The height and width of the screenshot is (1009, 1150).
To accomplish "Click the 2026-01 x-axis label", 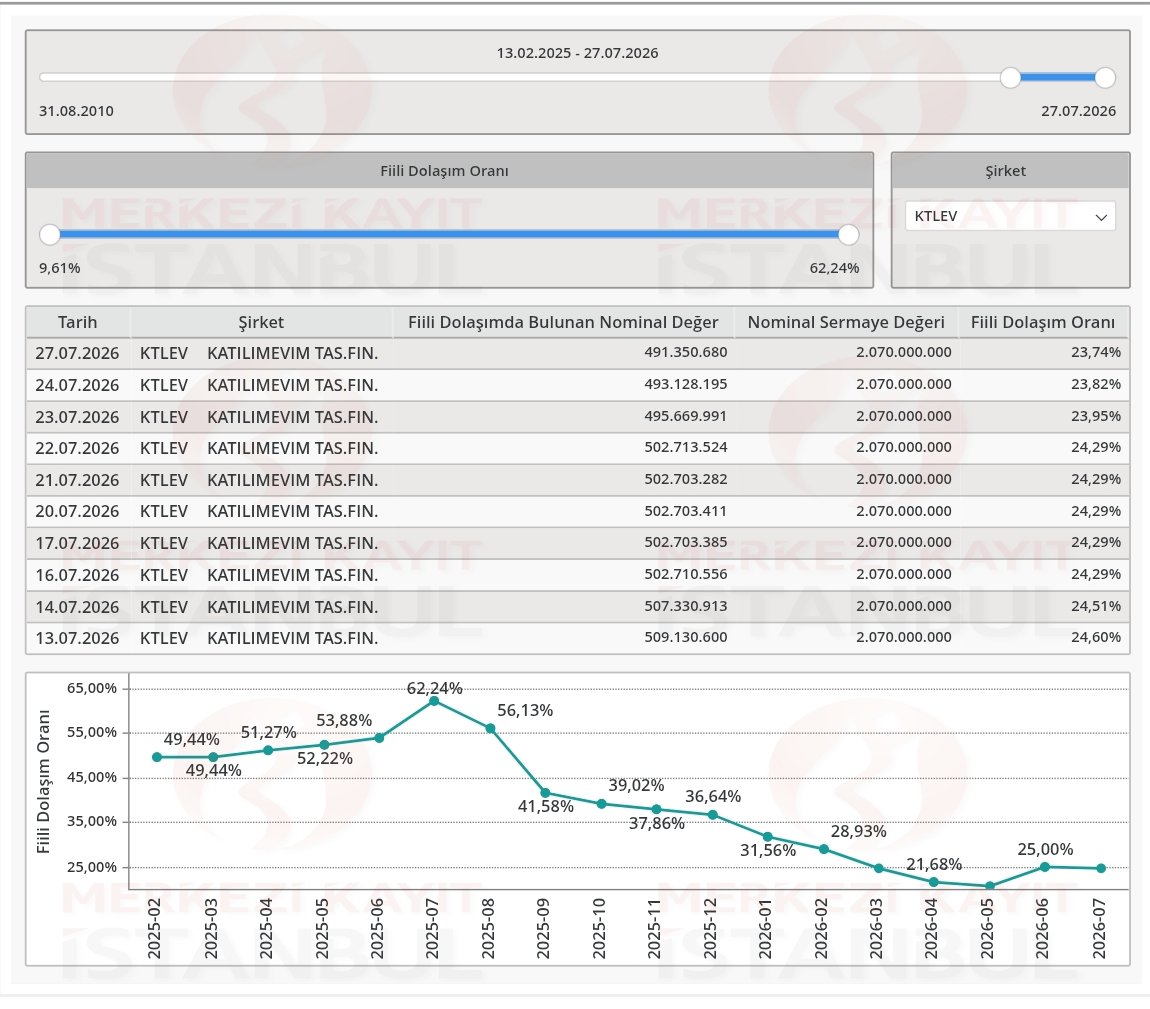I will [766, 928].
